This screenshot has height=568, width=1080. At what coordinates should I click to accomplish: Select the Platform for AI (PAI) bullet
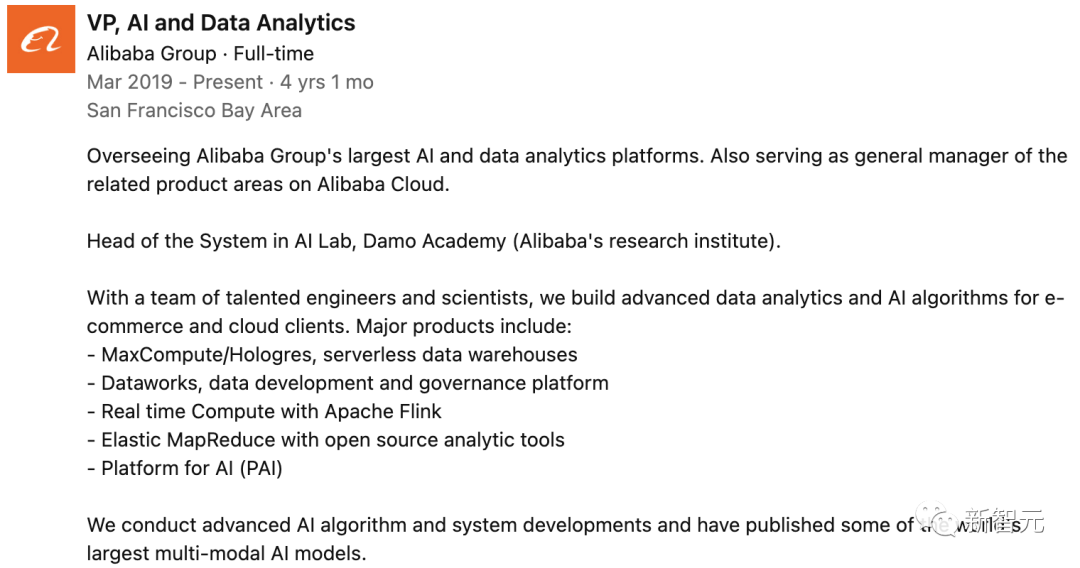185,468
